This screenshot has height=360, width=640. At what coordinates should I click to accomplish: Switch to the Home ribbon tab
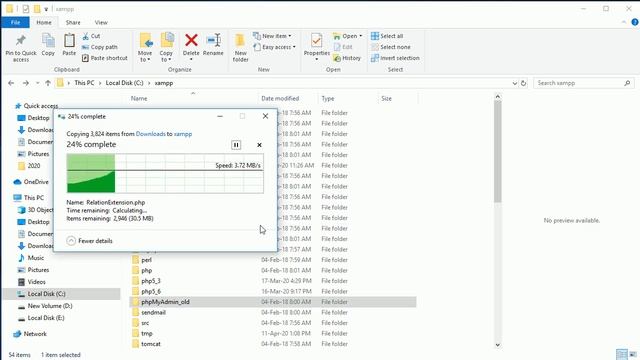point(44,22)
